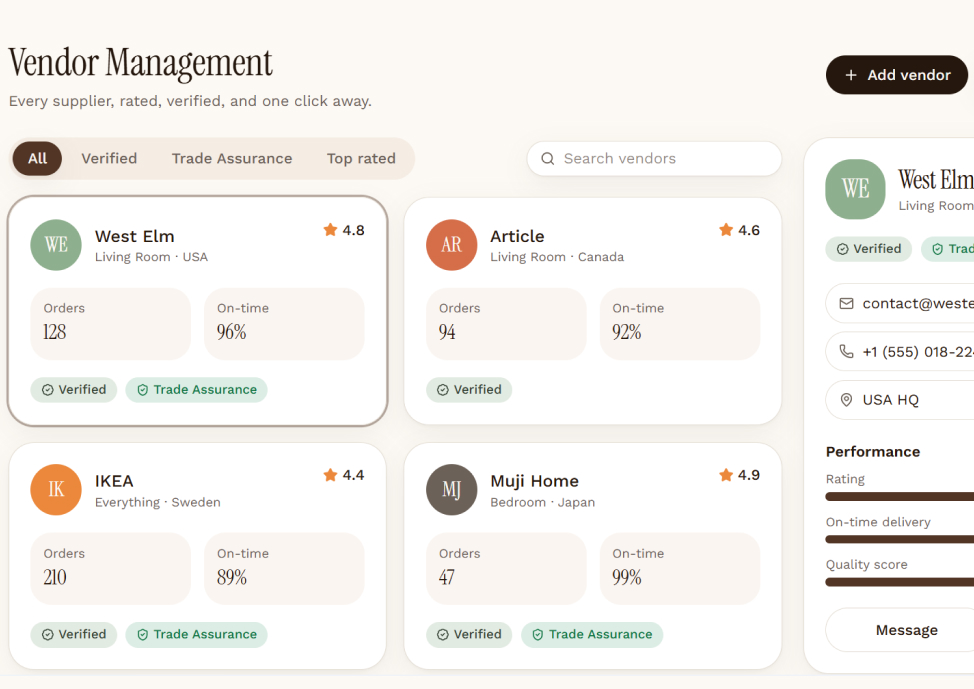Viewport: 974px width, 689px height.
Task: Click the large WE avatar in the details panel
Action: pyautogui.click(x=855, y=189)
